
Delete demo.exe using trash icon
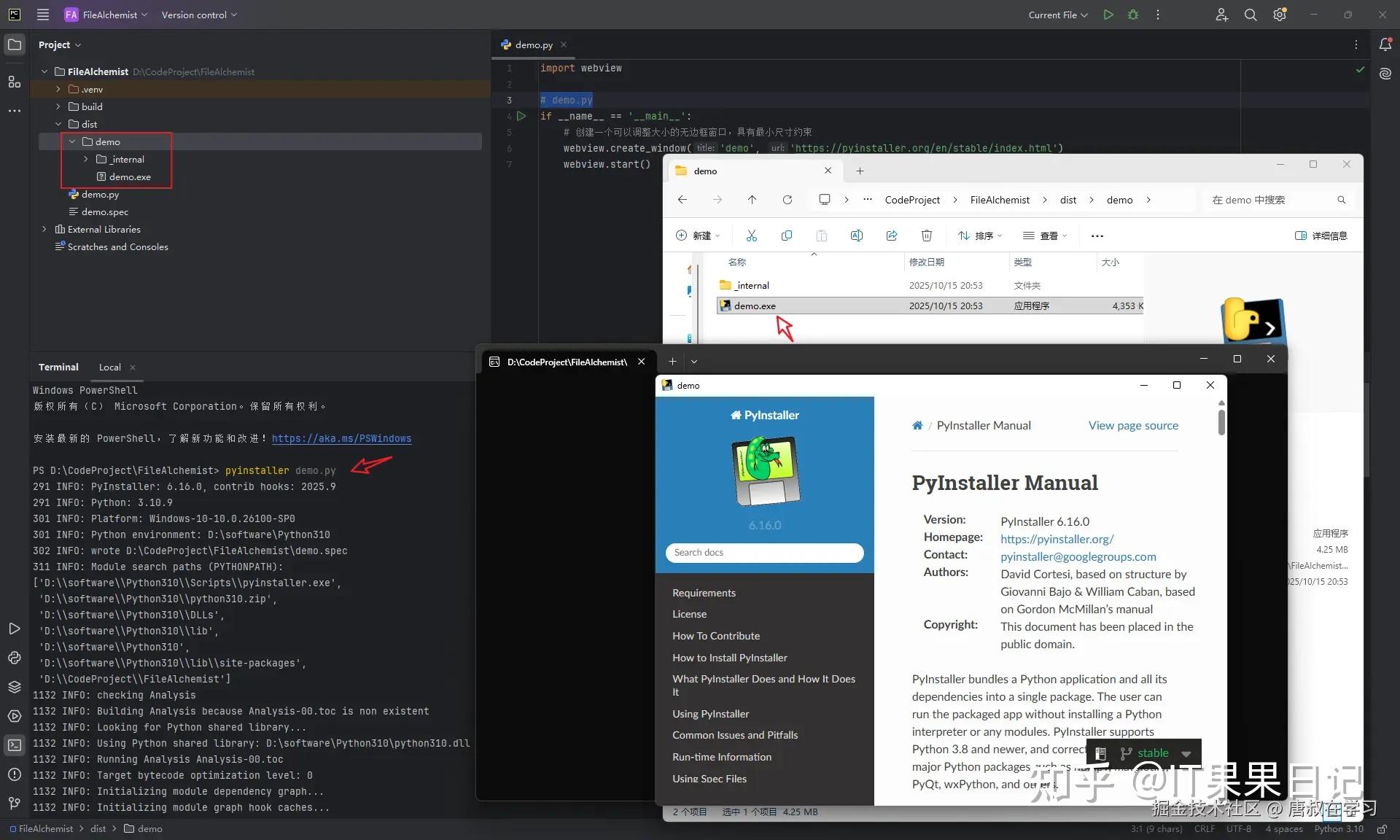coord(926,236)
